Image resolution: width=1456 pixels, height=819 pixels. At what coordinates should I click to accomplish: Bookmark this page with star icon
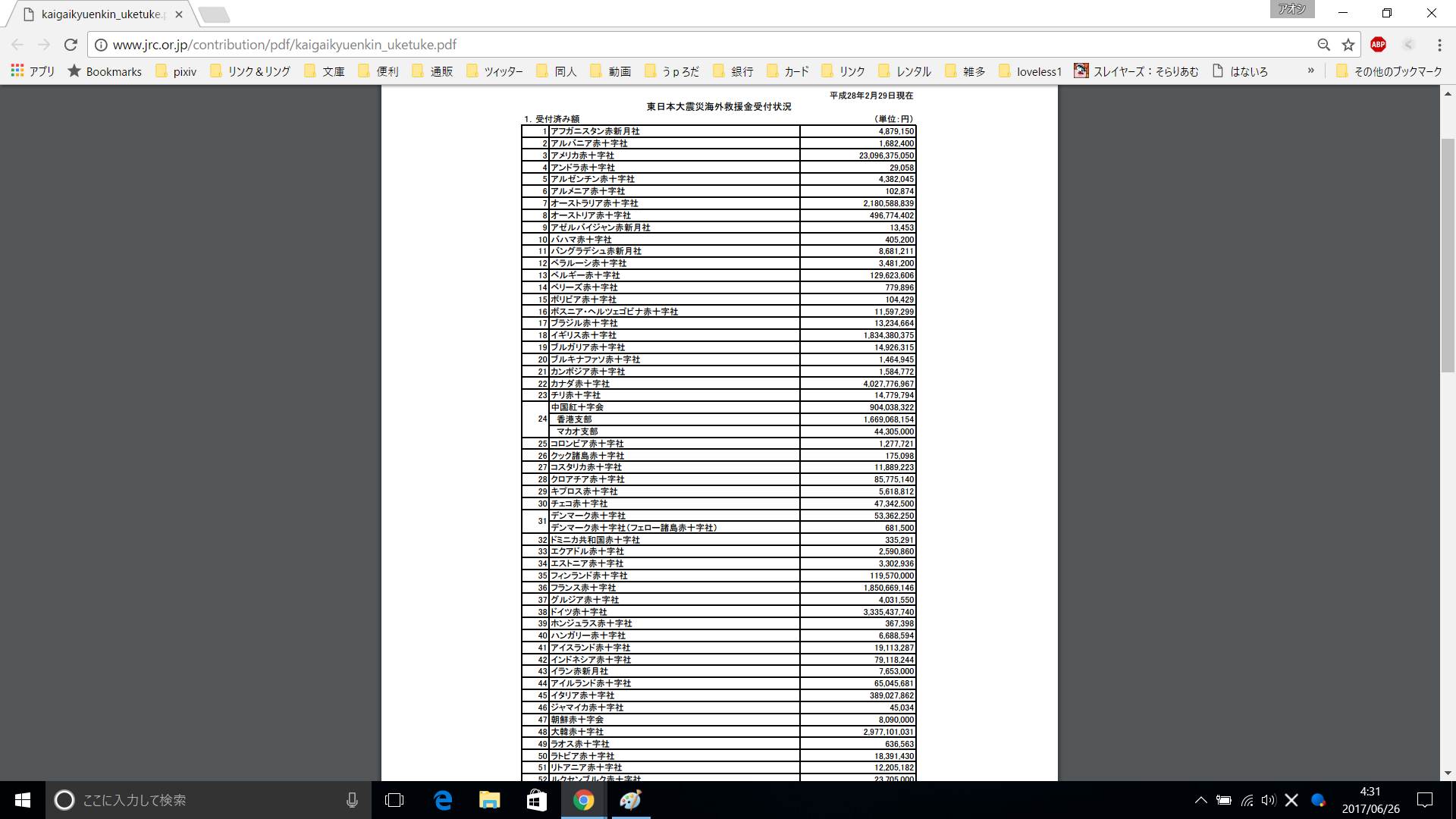(x=1348, y=45)
